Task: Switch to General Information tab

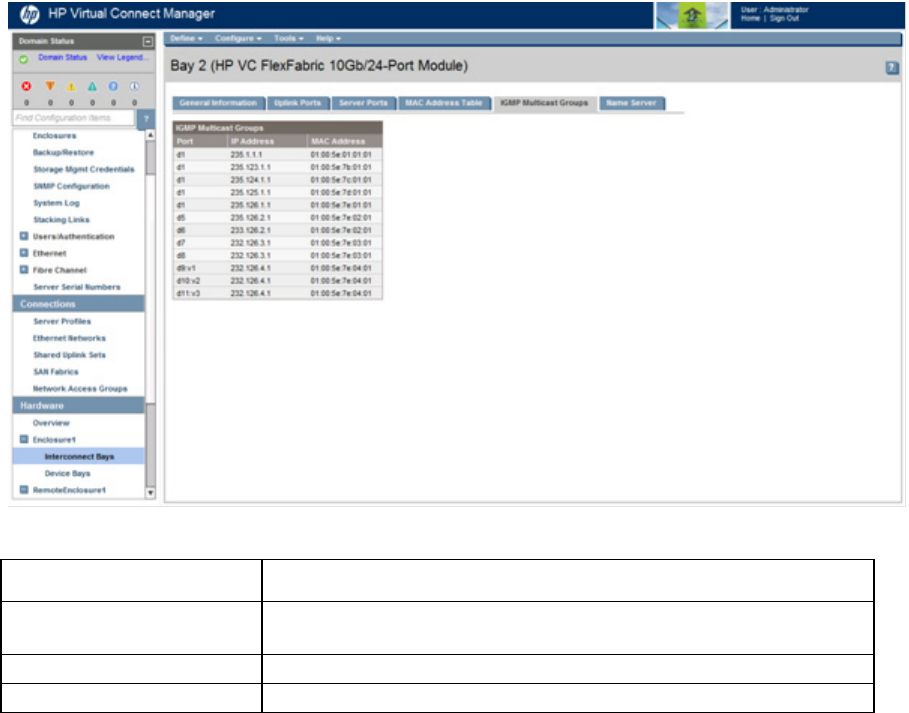Action: click(x=219, y=103)
